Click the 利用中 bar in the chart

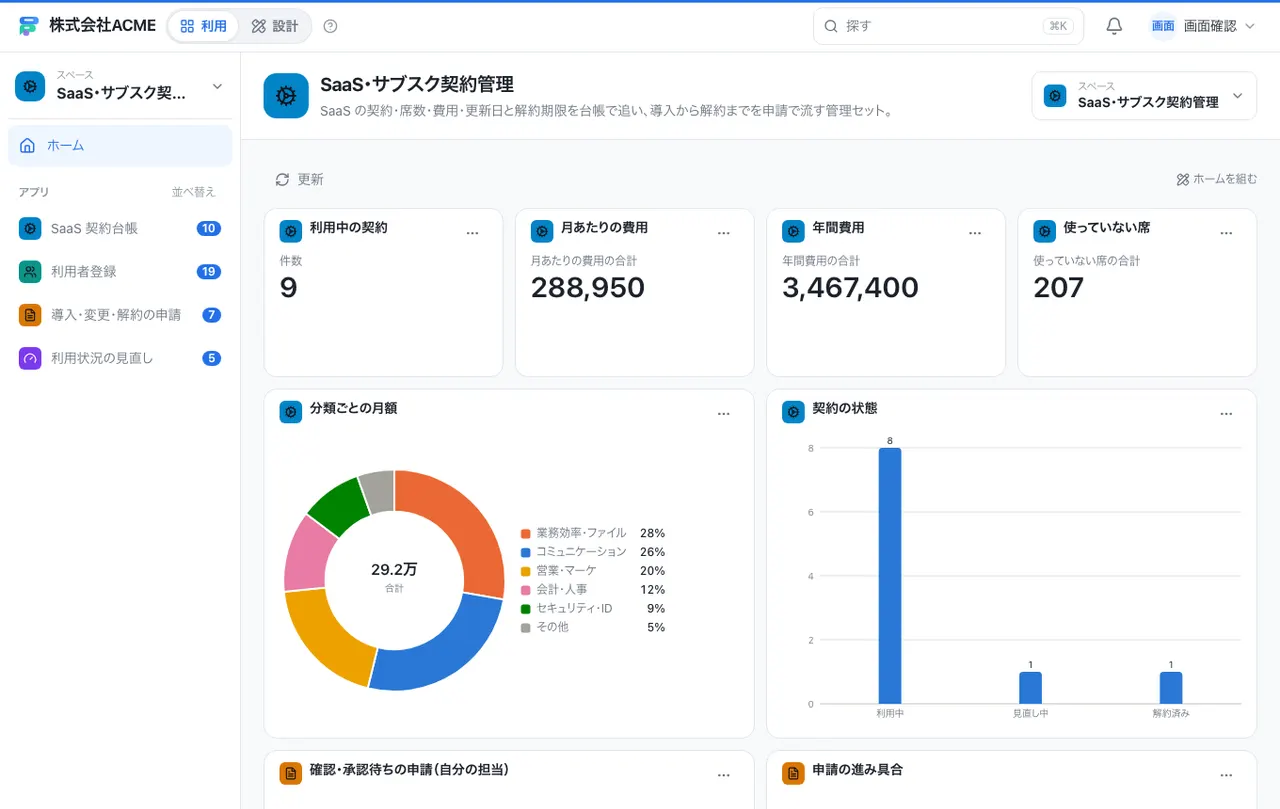click(890, 576)
